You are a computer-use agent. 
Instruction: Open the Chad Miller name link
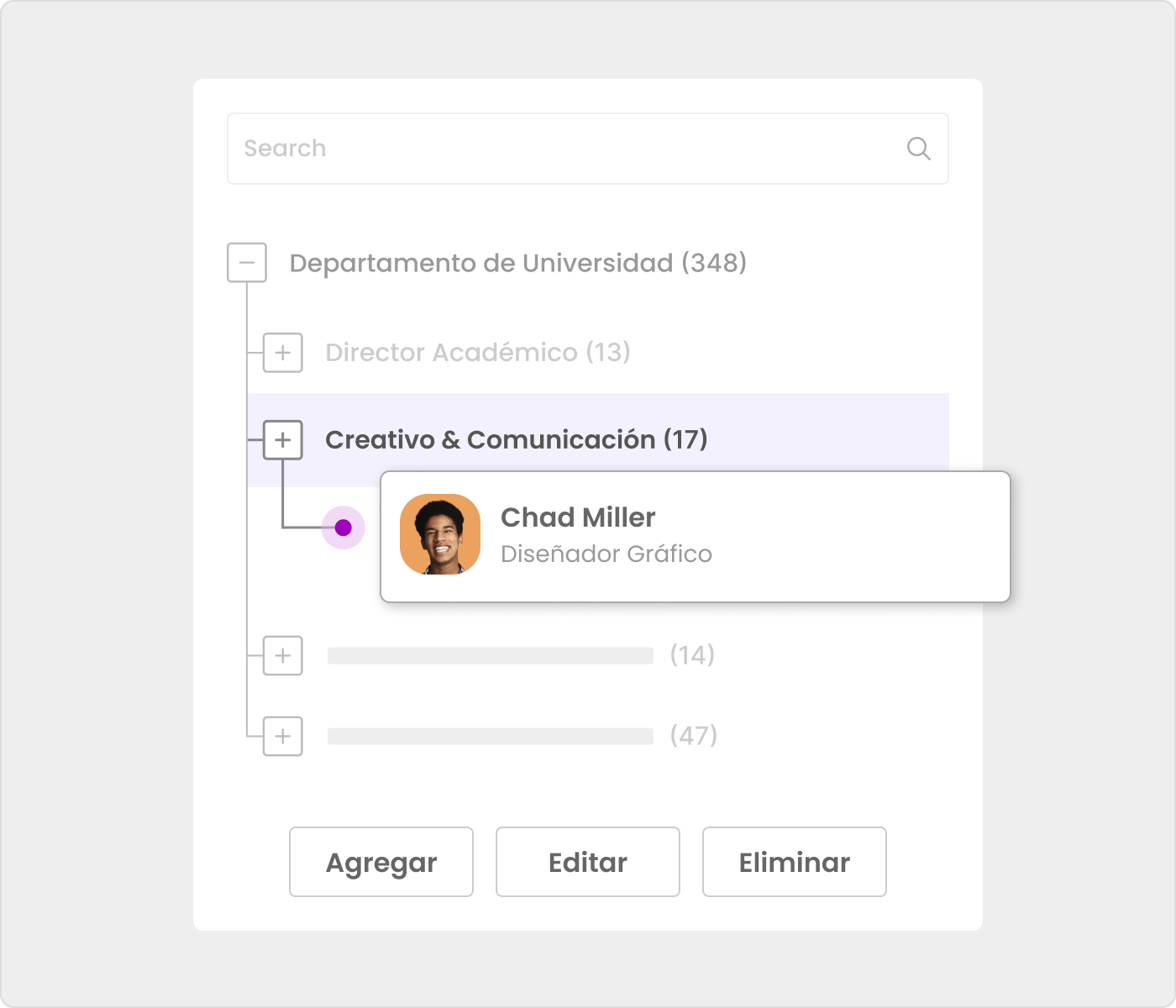pos(578,517)
